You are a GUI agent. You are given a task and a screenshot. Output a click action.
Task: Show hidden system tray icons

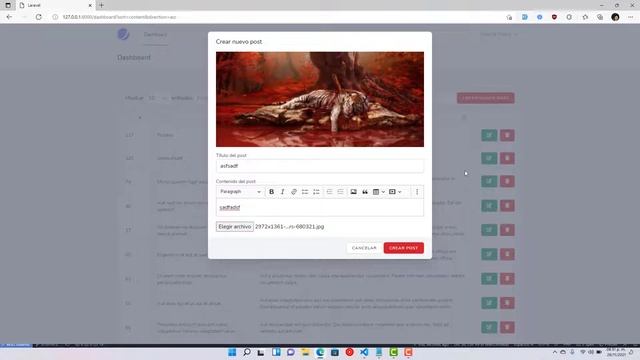(x=554, y=352)
